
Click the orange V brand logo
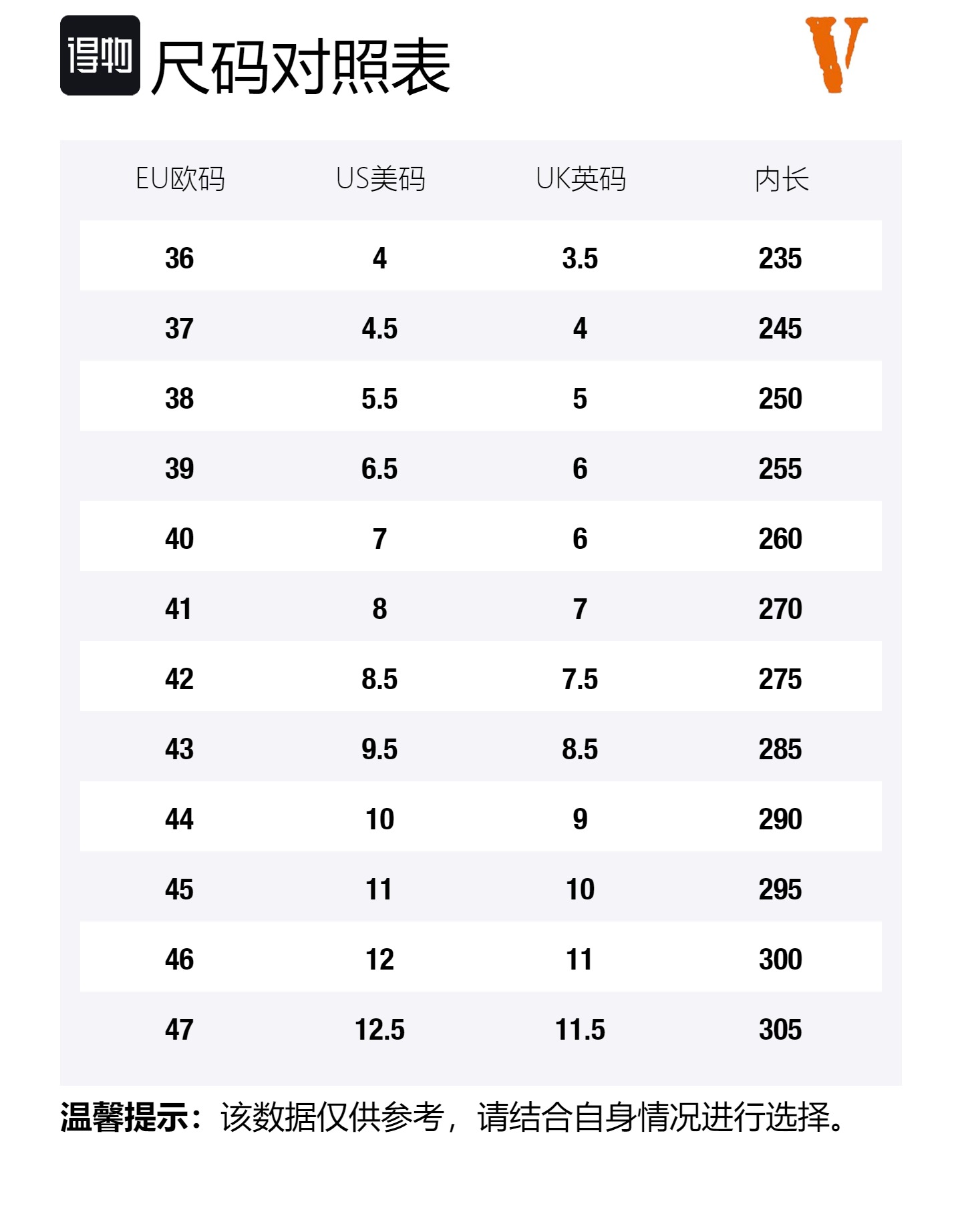(836, 54)
